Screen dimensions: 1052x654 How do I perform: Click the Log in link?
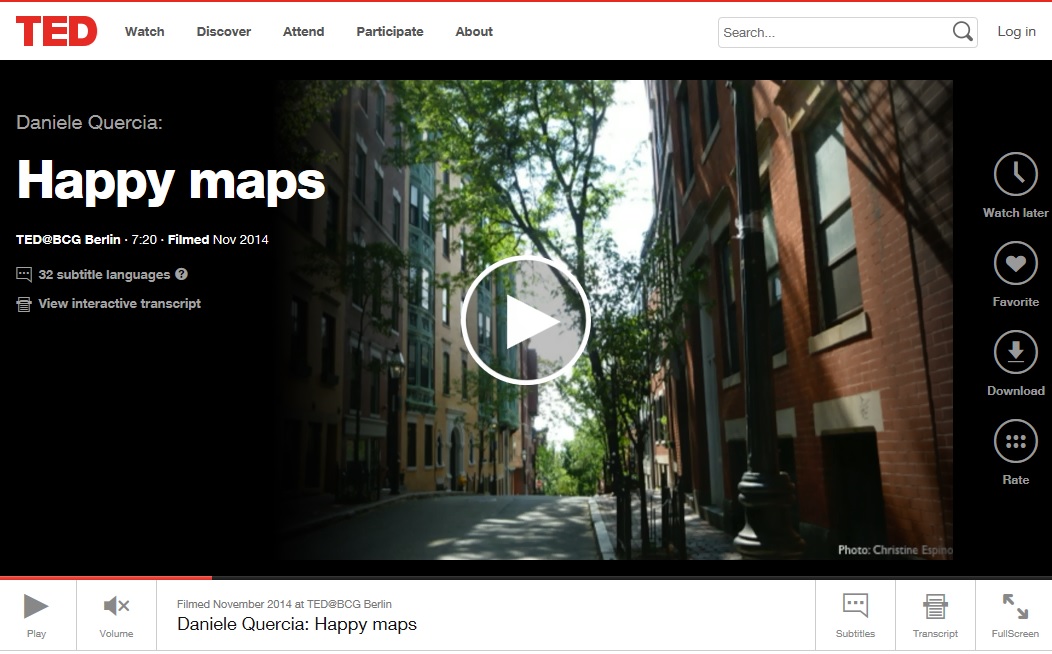point(1016,32)
